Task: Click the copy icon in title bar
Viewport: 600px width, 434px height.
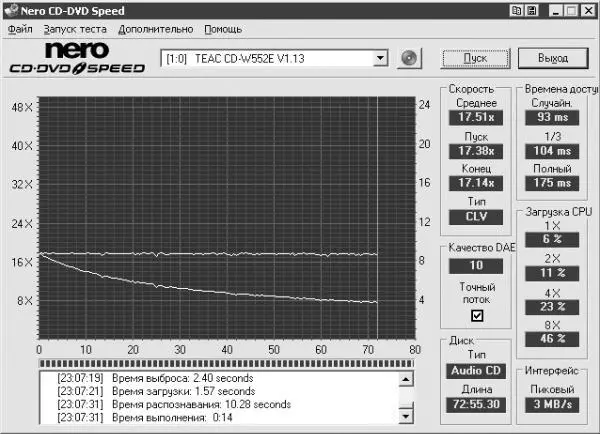Action: click(x=516, y=11)
